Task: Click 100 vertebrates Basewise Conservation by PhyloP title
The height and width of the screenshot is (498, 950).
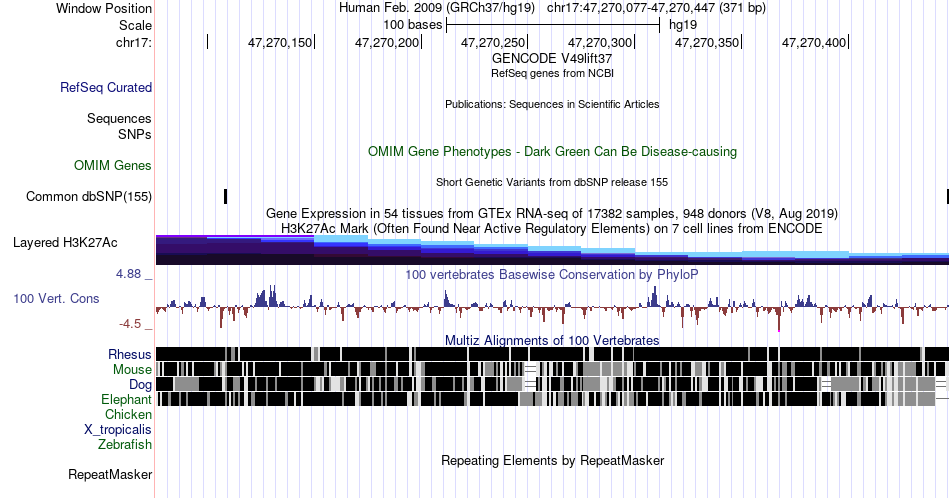Action: (552, 274)
